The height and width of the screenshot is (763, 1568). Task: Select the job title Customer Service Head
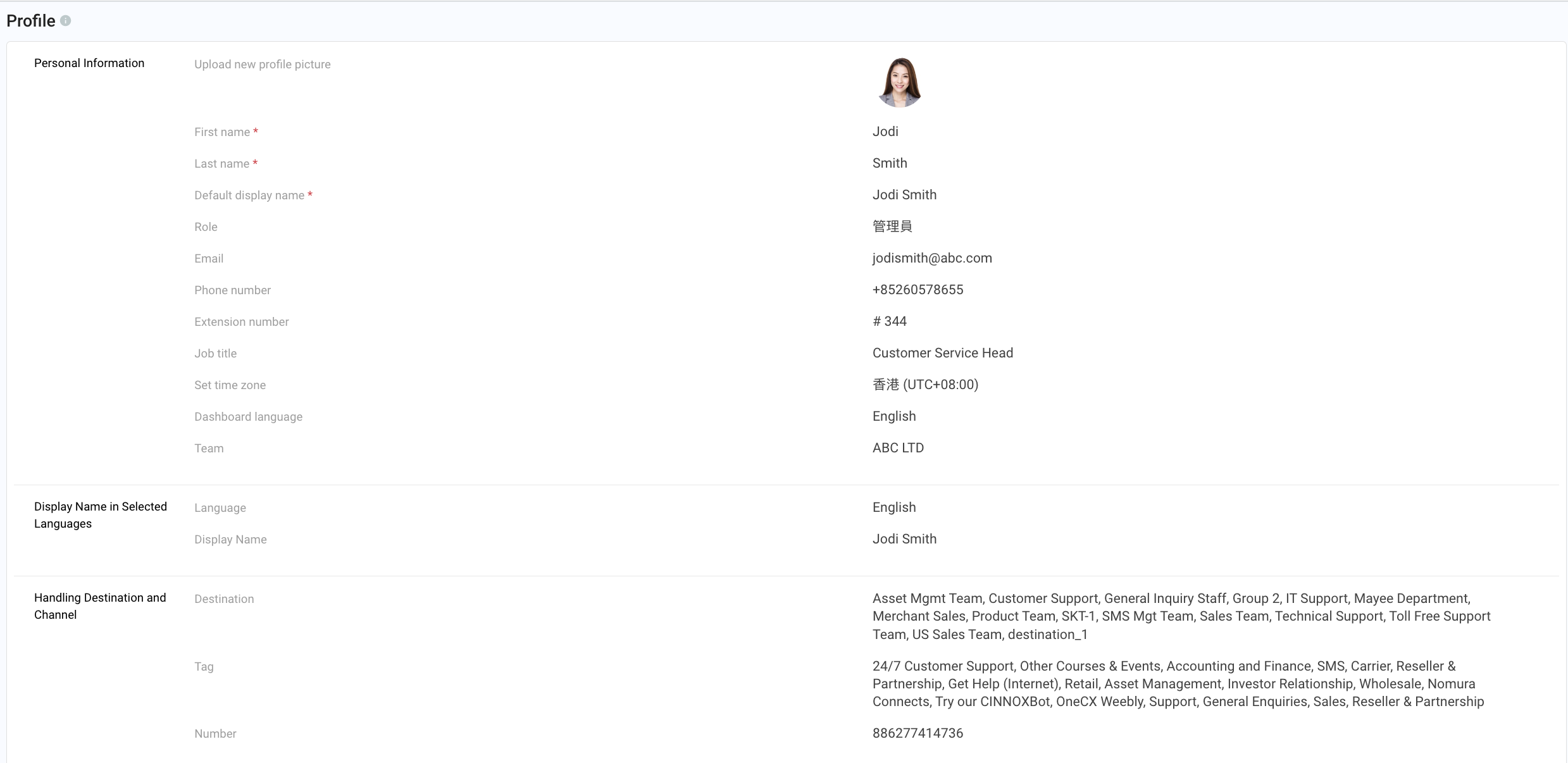(942, 353)
